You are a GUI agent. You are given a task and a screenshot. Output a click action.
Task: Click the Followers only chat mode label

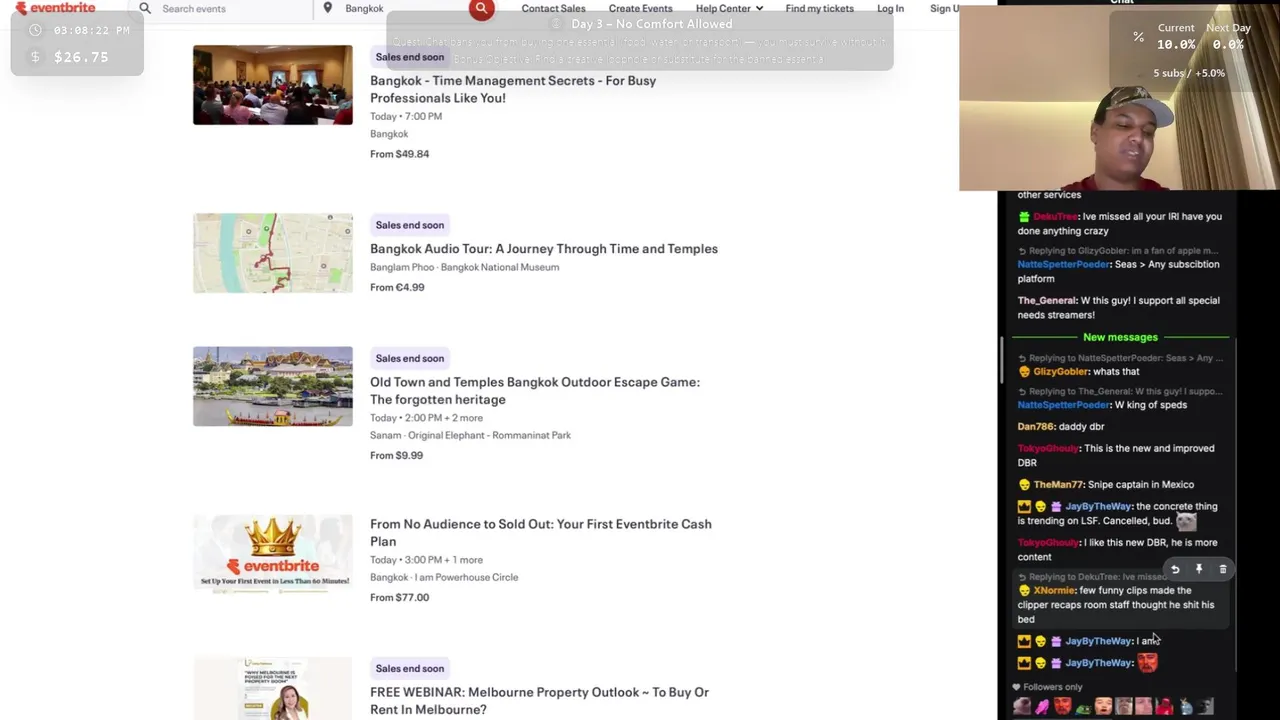click(1053, 687)
